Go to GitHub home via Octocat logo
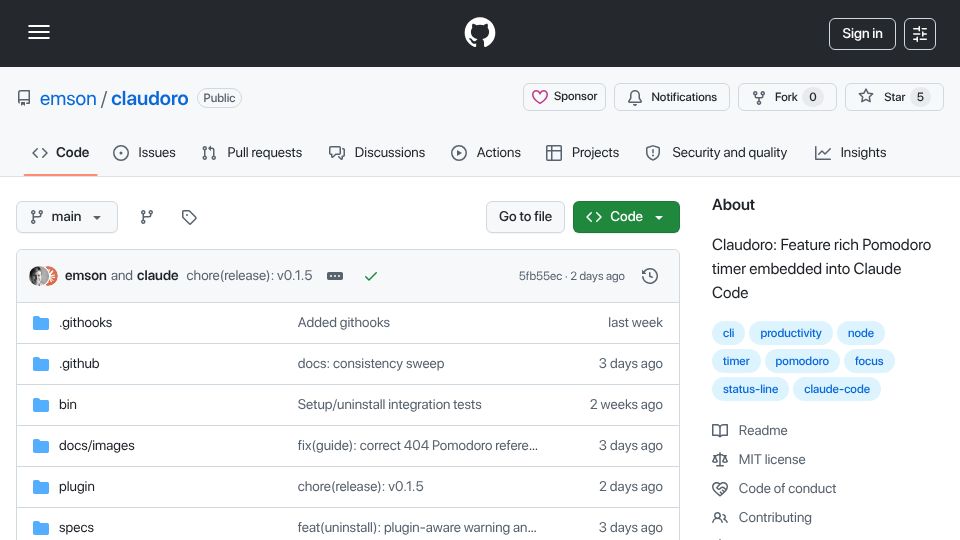The width and height of the screenshot is (960, 540). coord(479,32)
